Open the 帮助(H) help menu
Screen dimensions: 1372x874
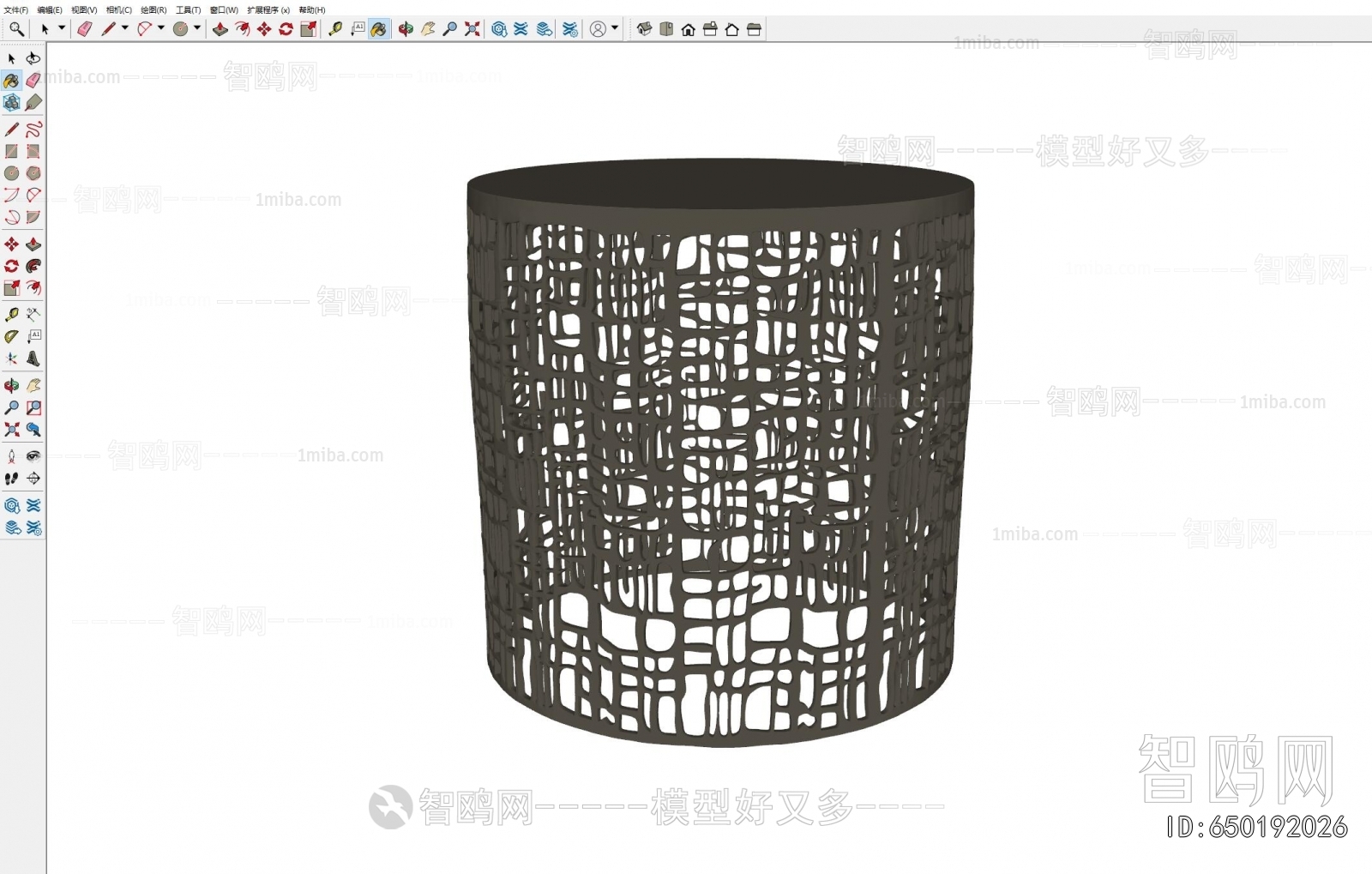coord(312,10)
